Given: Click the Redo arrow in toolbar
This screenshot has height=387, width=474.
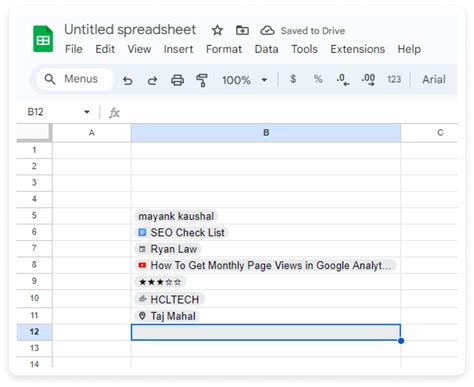Looking at the screenshot, I should click(x=152, y=80).
